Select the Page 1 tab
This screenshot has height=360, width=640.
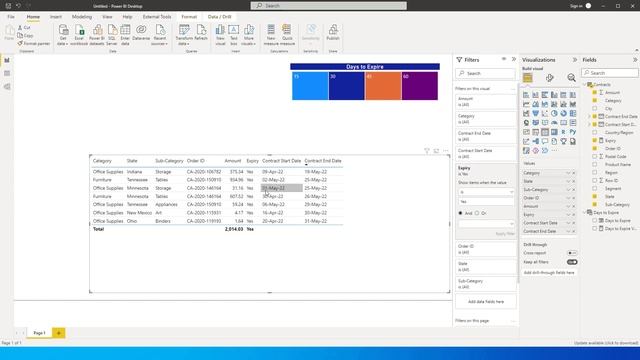click(39, 333)
